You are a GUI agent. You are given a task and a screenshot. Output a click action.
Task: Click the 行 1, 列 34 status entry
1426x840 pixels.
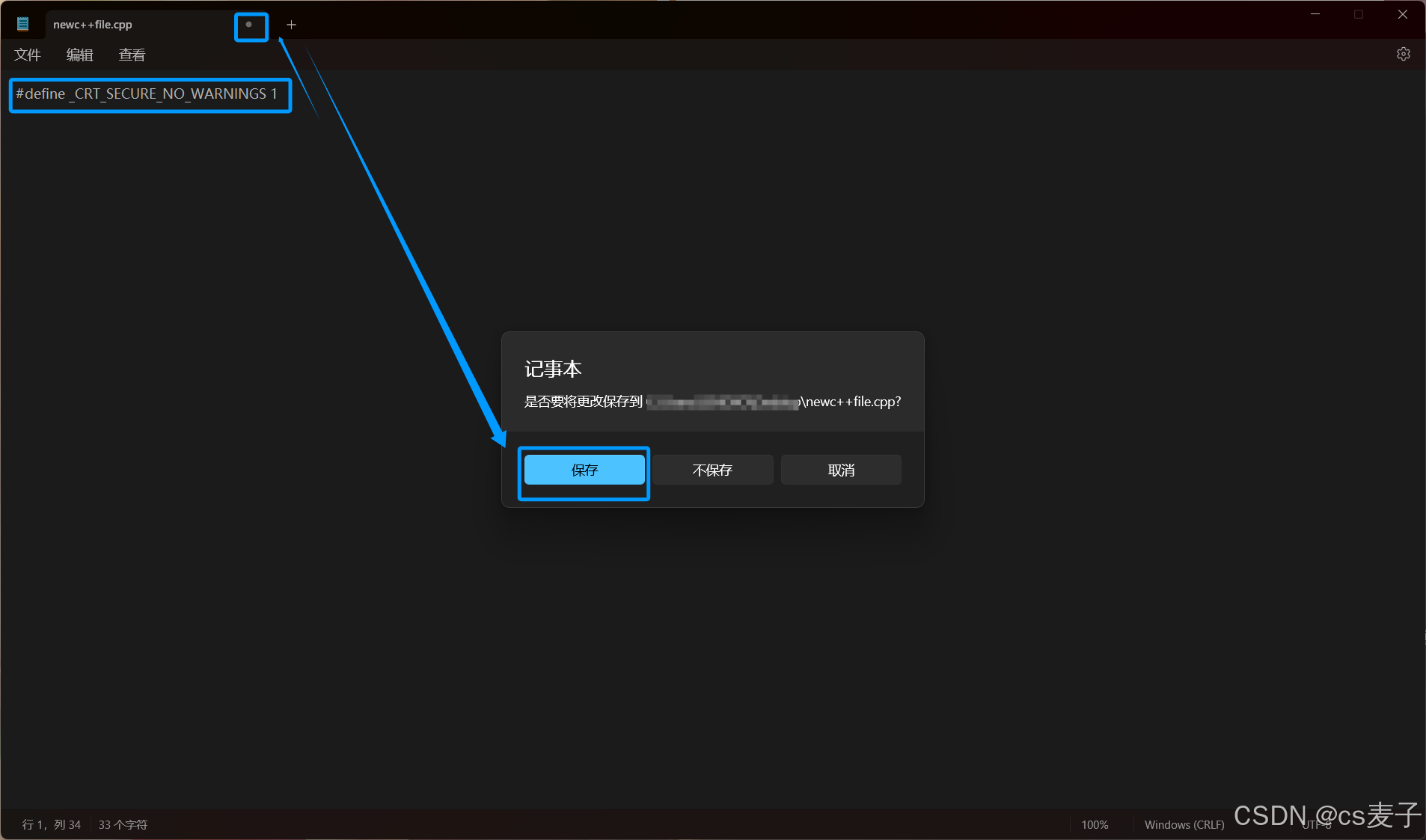tap(52, 824)
